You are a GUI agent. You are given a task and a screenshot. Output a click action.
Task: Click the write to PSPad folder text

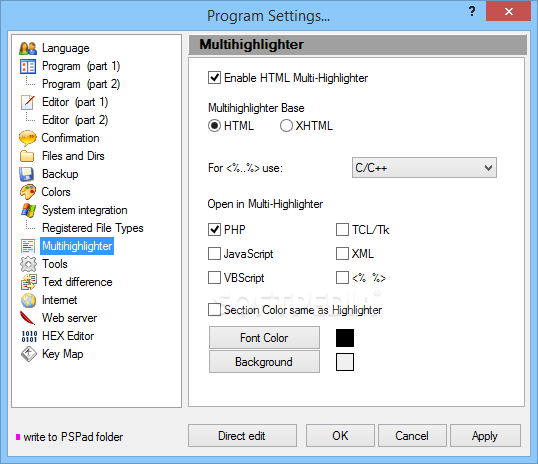tap(73, 437)
